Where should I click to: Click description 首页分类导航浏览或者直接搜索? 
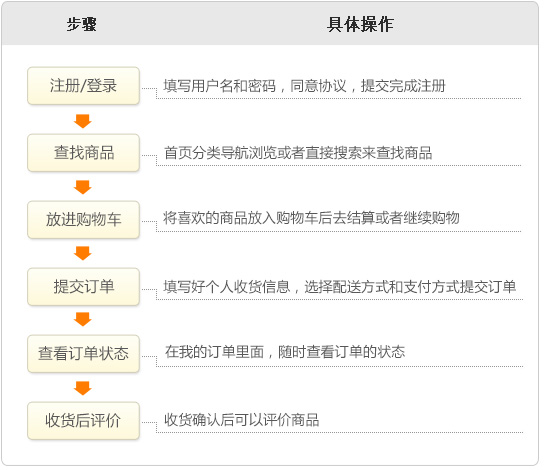pos(269,153)
